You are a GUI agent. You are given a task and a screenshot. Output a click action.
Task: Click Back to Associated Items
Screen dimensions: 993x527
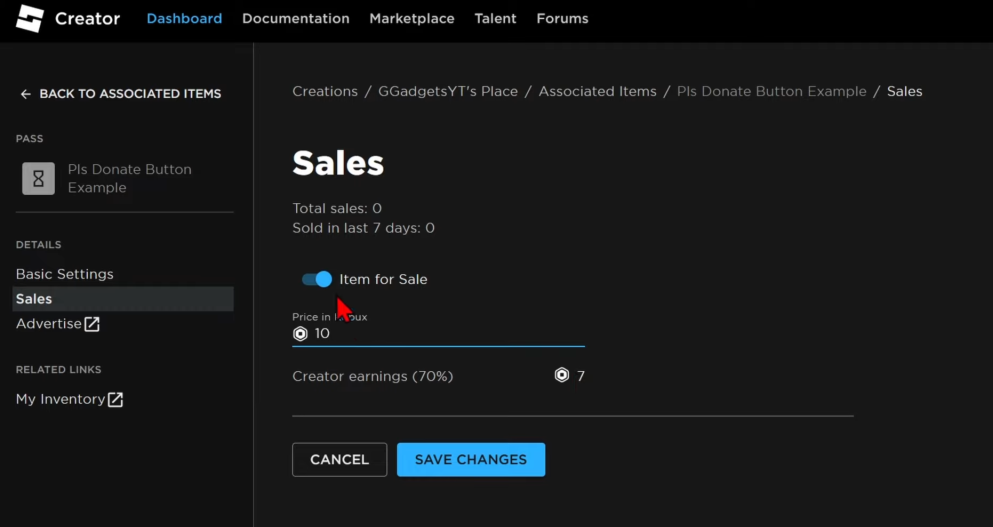coord(121,94)
